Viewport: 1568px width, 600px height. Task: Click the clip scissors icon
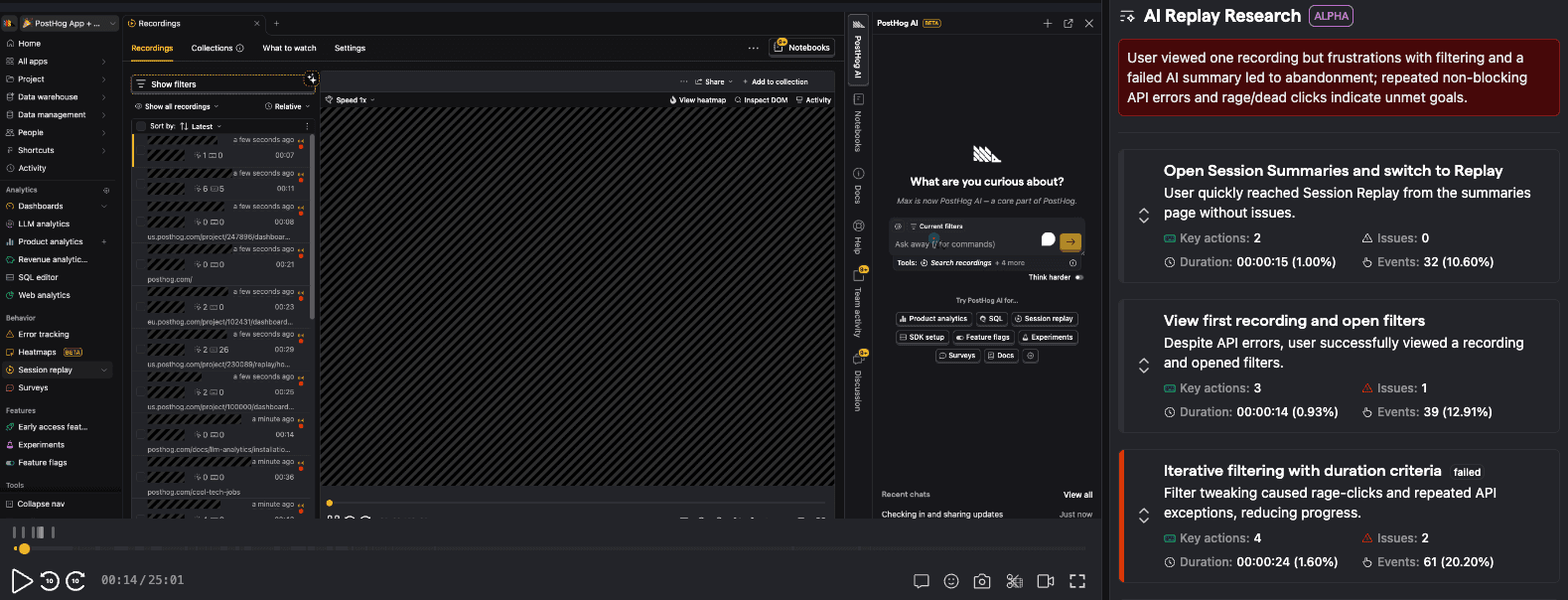(1014, 581)
